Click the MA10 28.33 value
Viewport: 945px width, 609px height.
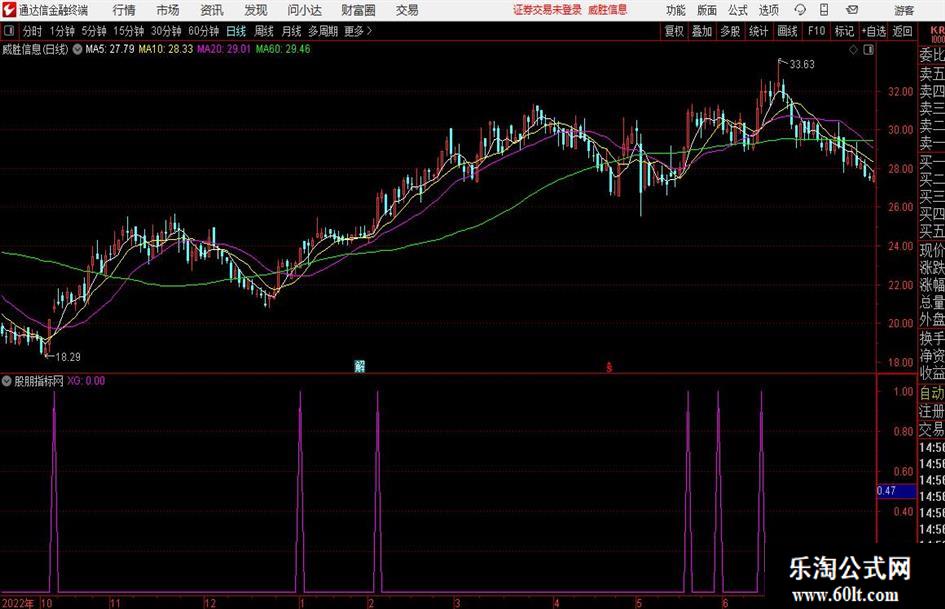(x=166, y=49)
